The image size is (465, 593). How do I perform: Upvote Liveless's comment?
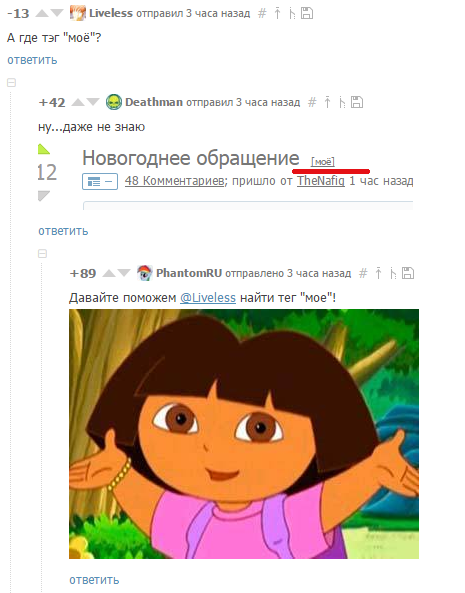[42, 14]
